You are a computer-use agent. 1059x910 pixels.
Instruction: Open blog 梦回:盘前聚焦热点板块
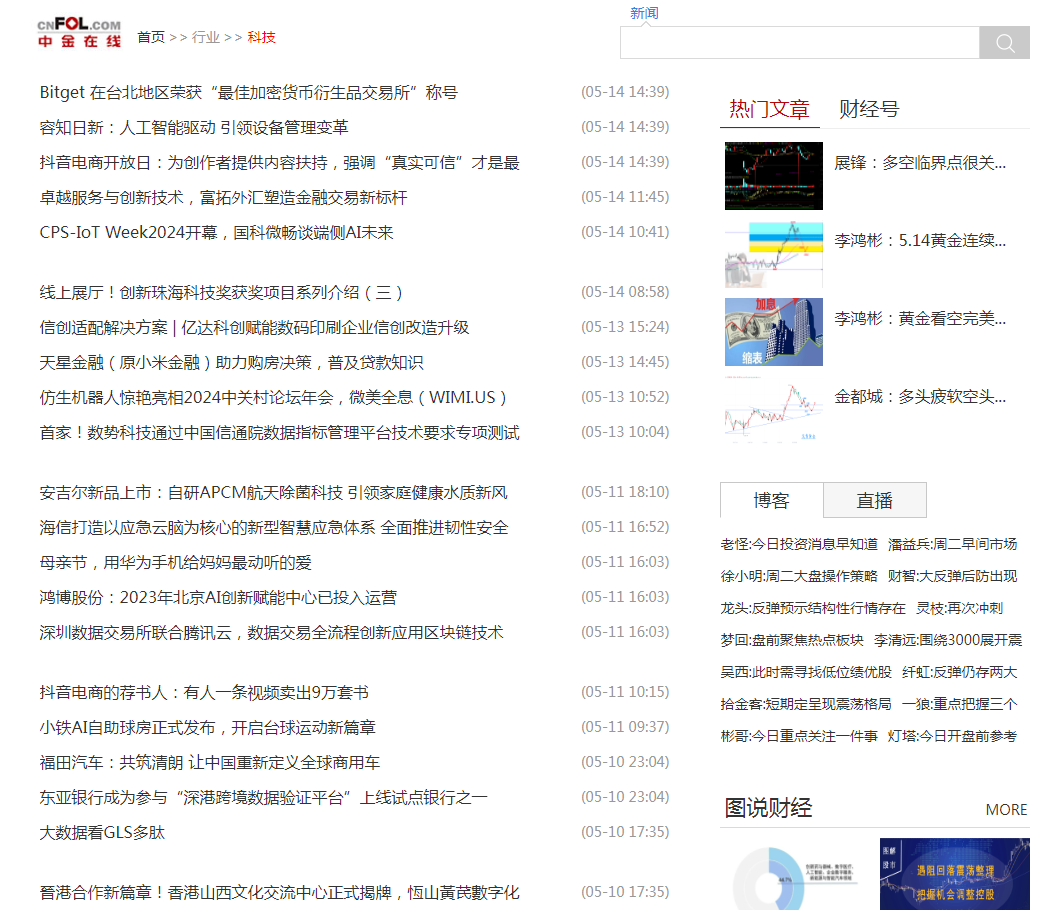click(x=792, y=640)
